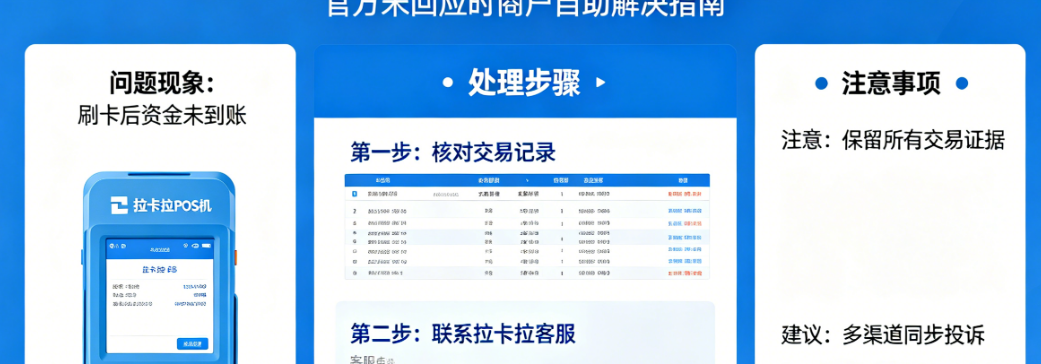Click the Lakala logo icon on POS machine
The width and height of the screenshot is (1041, 364).
coord(119,206)
